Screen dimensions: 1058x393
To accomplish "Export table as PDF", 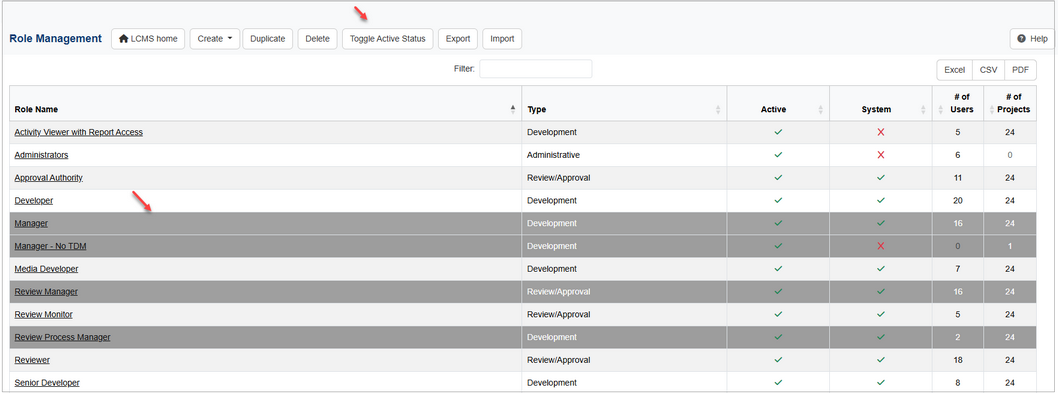I will [1020, 70].
